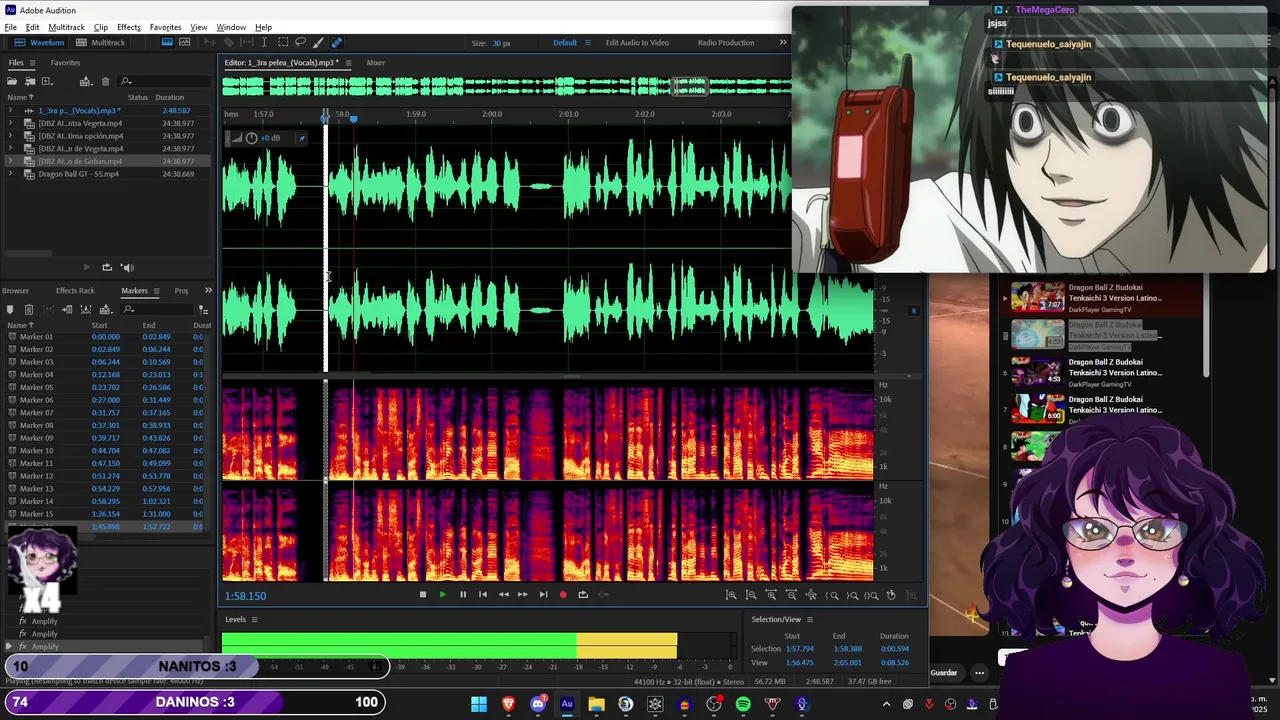This screenshot has height=720, width=1280.
Task: Zoom in time icon
Action: point(771,595)
